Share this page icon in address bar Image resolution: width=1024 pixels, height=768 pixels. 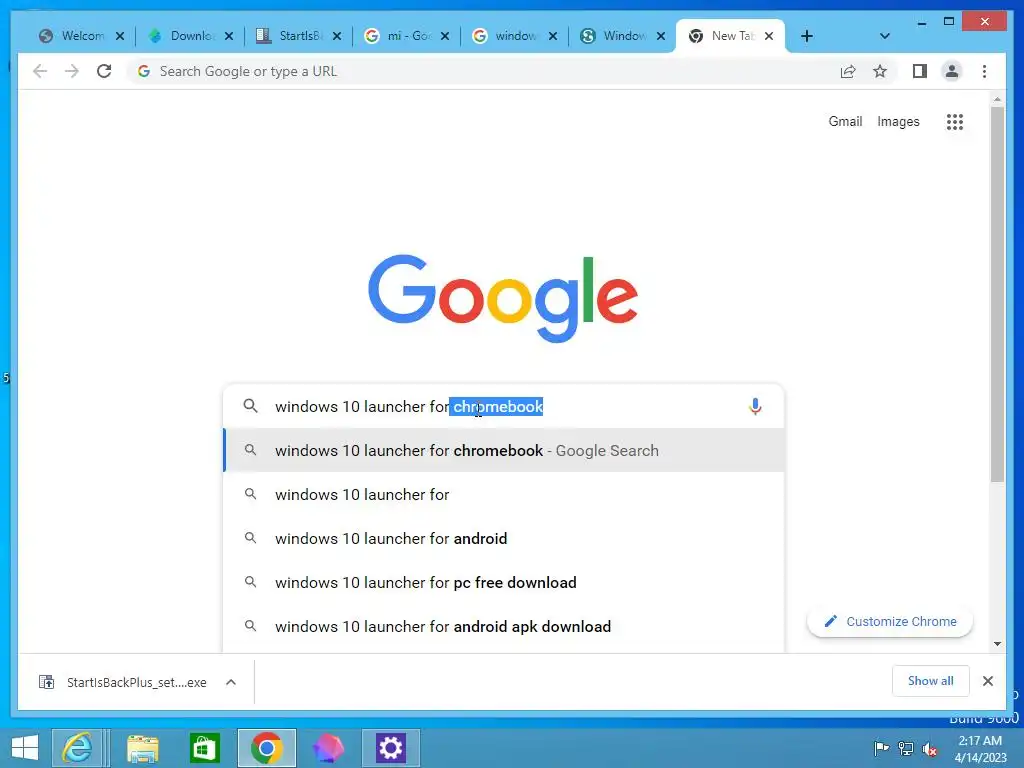click(x=848, y=71)
